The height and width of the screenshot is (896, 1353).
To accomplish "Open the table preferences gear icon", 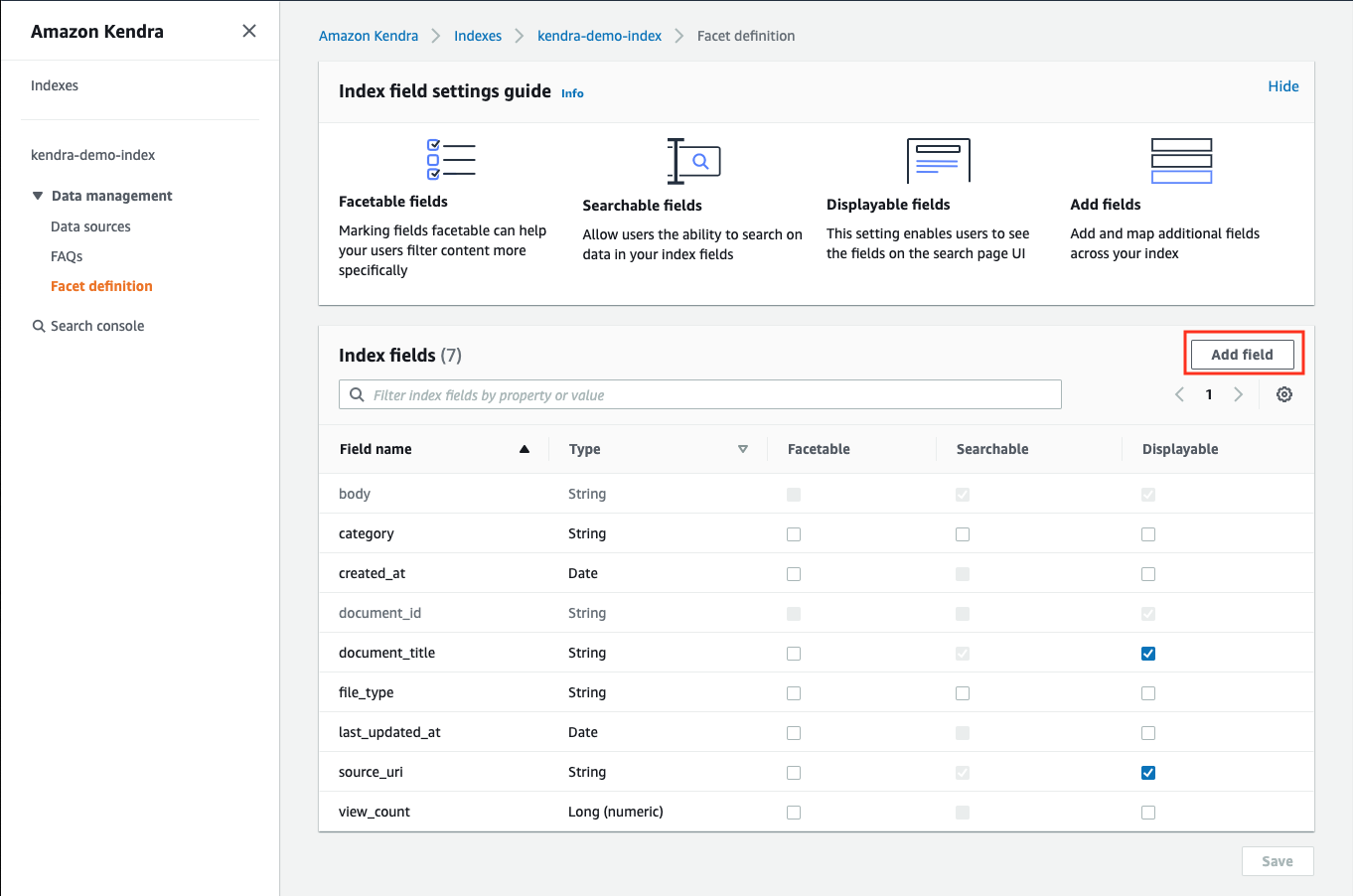I will pos(1284,394).
